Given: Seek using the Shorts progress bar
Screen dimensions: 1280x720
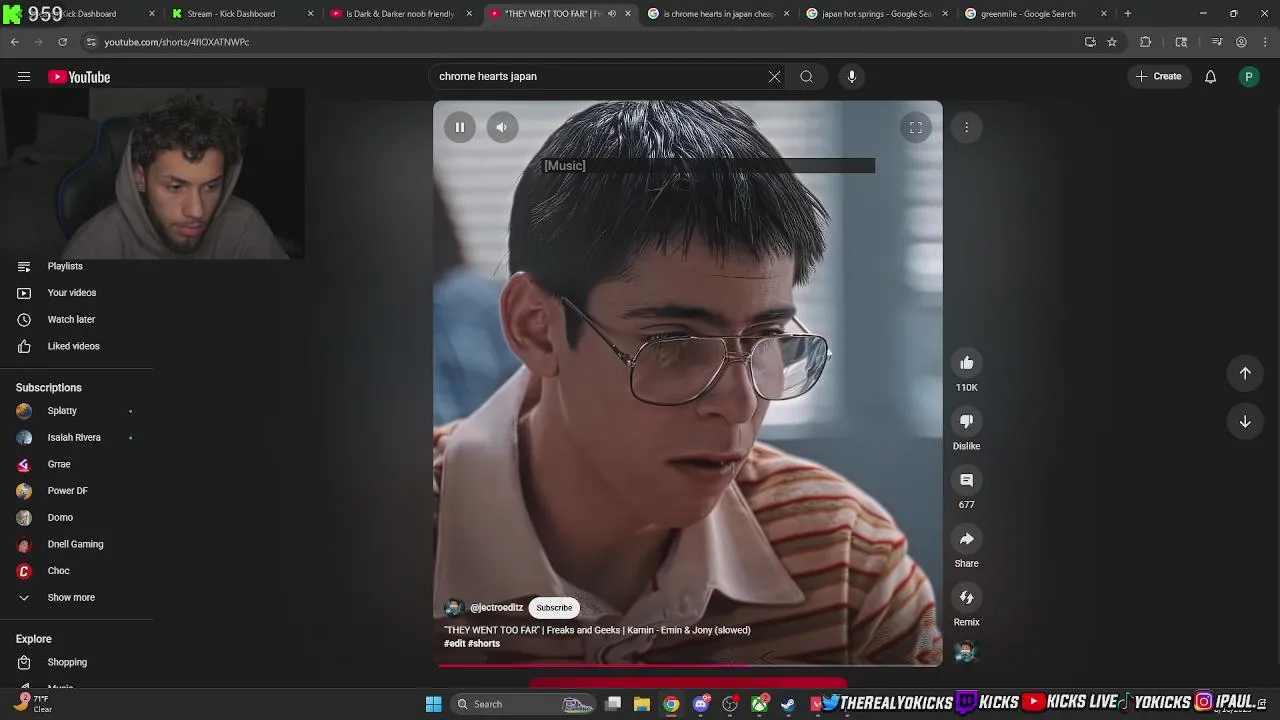Looking at the screenshot, I should tap(688, 664).
